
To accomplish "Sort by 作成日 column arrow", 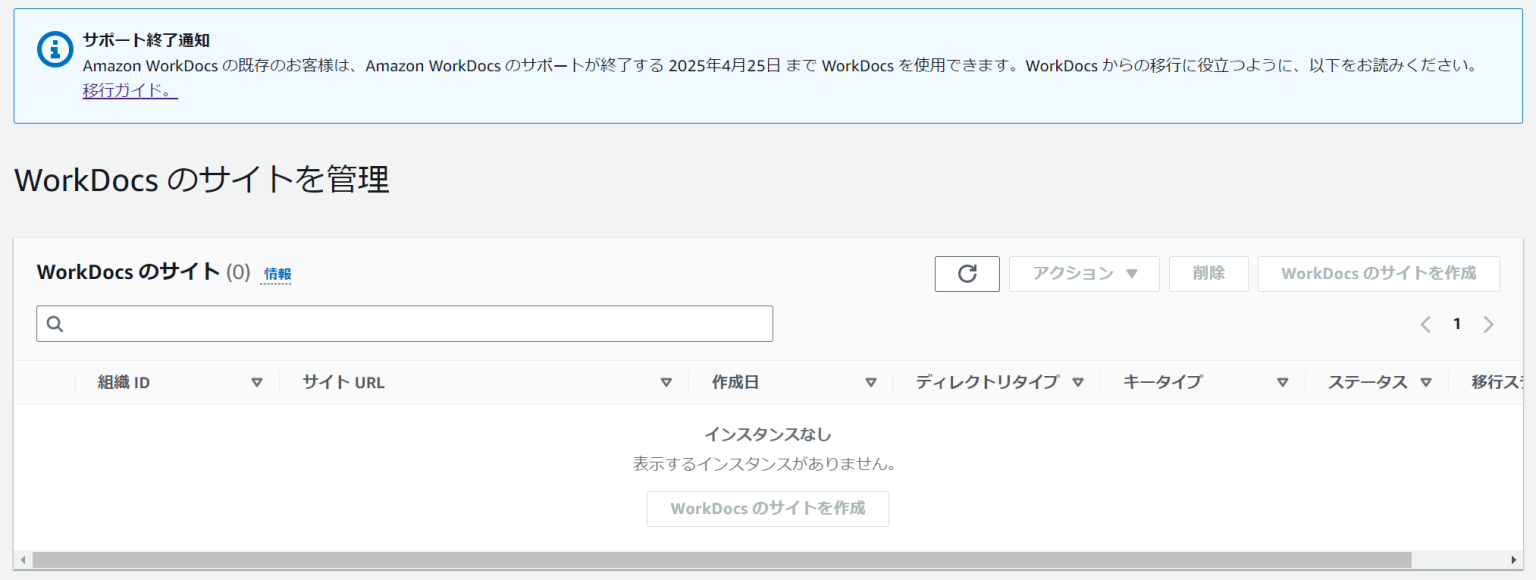I will click(x=871, y=382).
